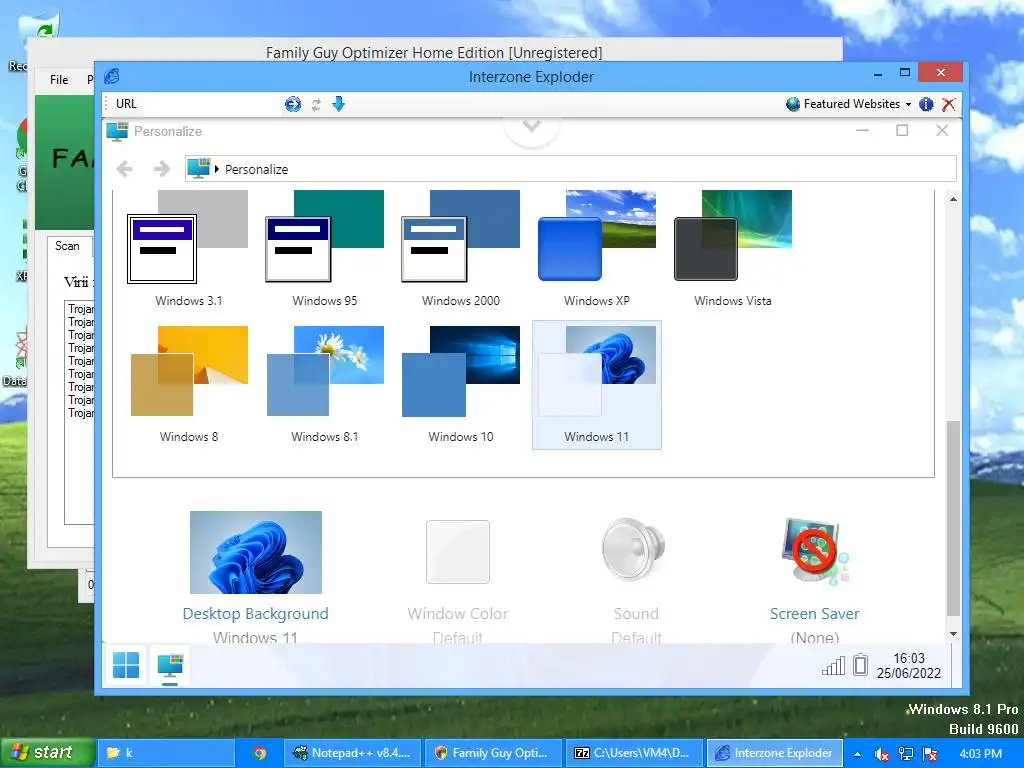This screenshot has height=768, width=1024.
Task: Click the monitor icon in Personalize address bar
Action: 199,168
